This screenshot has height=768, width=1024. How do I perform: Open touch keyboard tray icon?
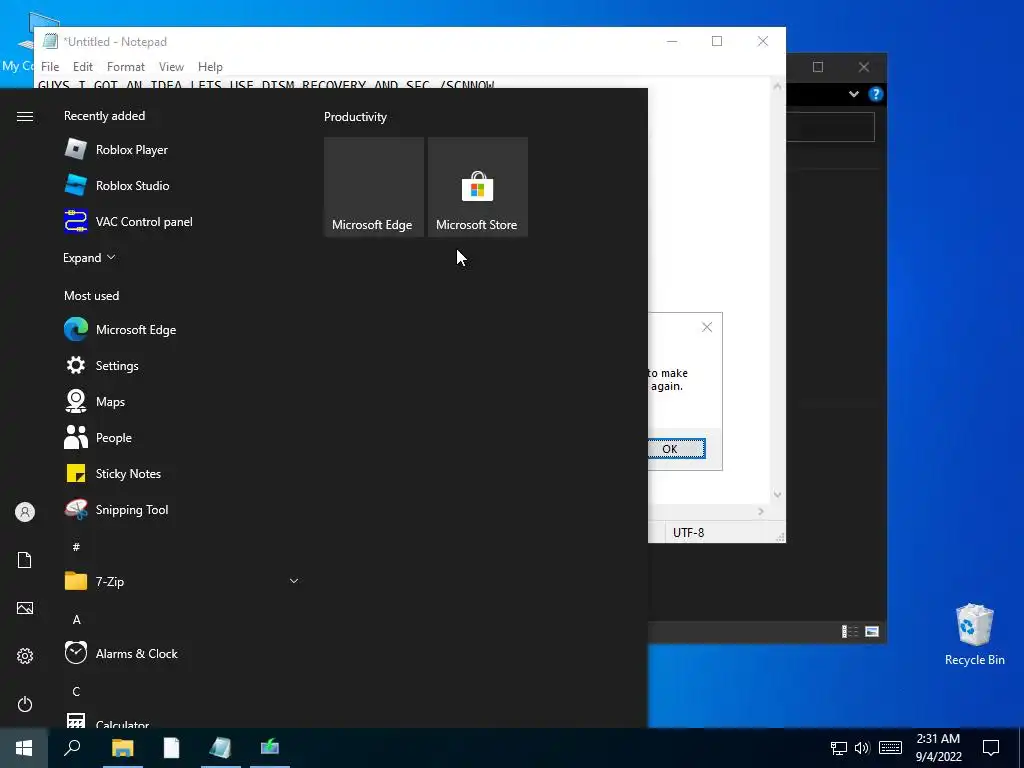click(890, 748)
